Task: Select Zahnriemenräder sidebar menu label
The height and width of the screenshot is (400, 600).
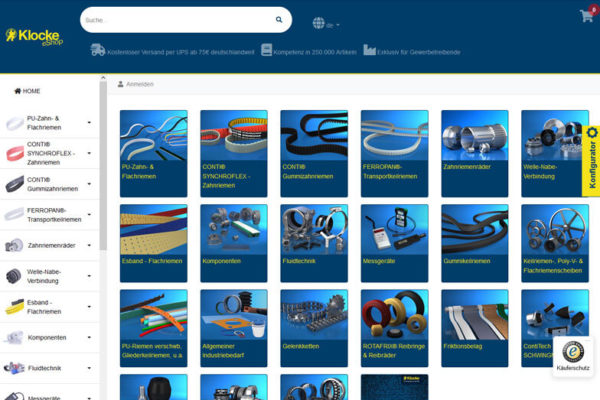Action: pos(51,245)
